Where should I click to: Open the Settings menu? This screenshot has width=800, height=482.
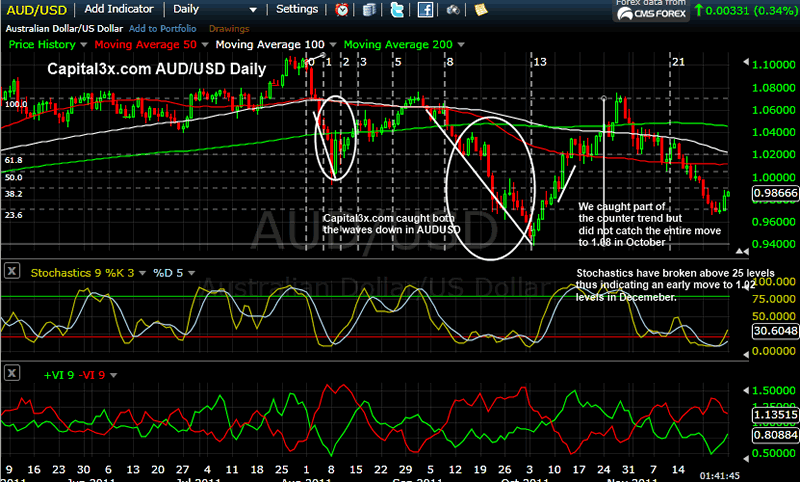(297, 9)
